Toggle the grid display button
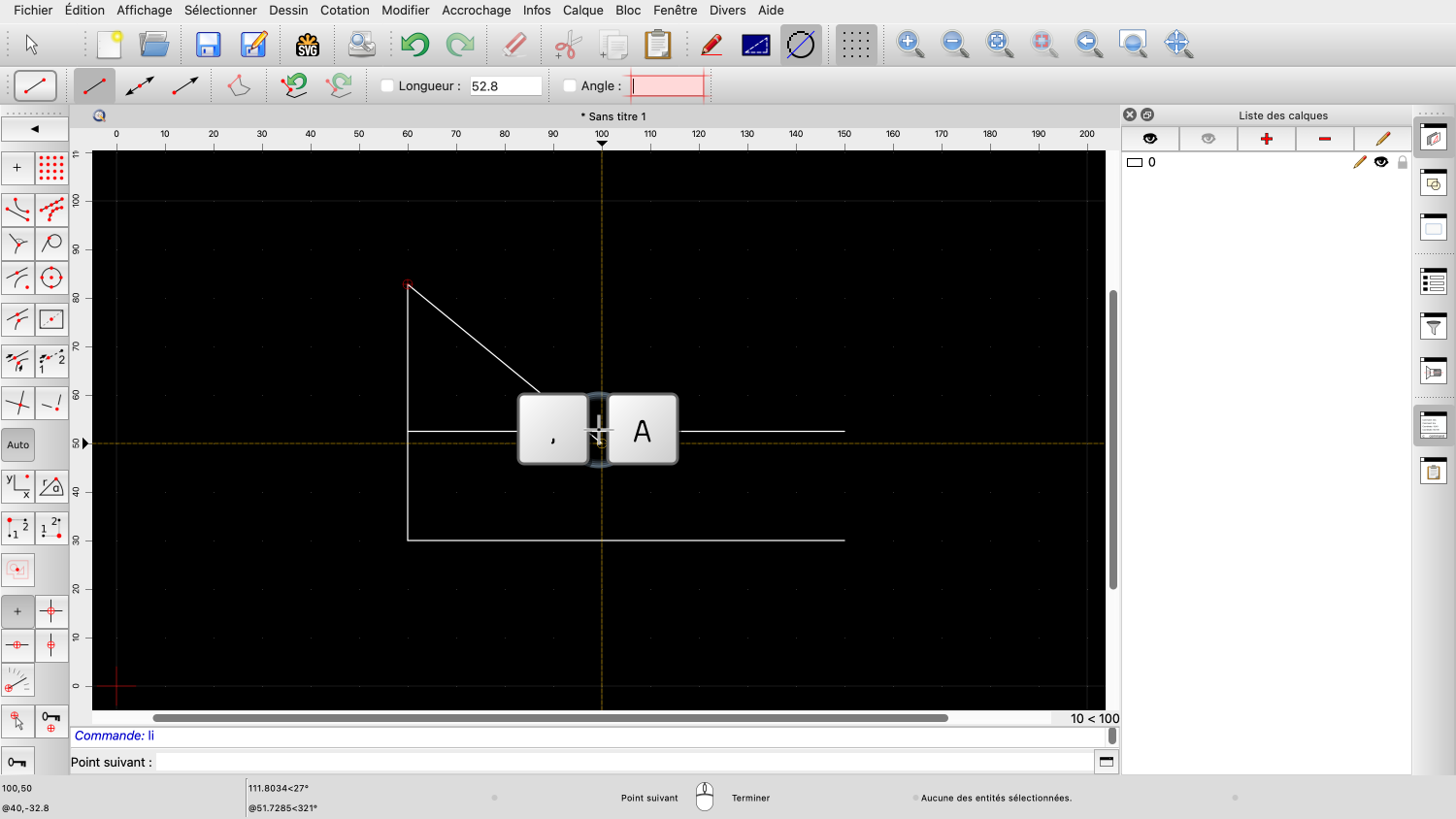This screenshot has width=1456, height=819. coord(855,45)
